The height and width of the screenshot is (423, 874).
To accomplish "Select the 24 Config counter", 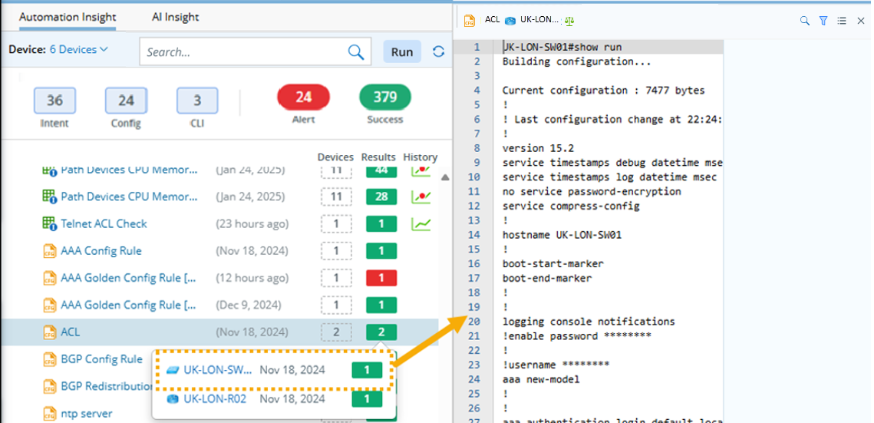I will 126,100.
